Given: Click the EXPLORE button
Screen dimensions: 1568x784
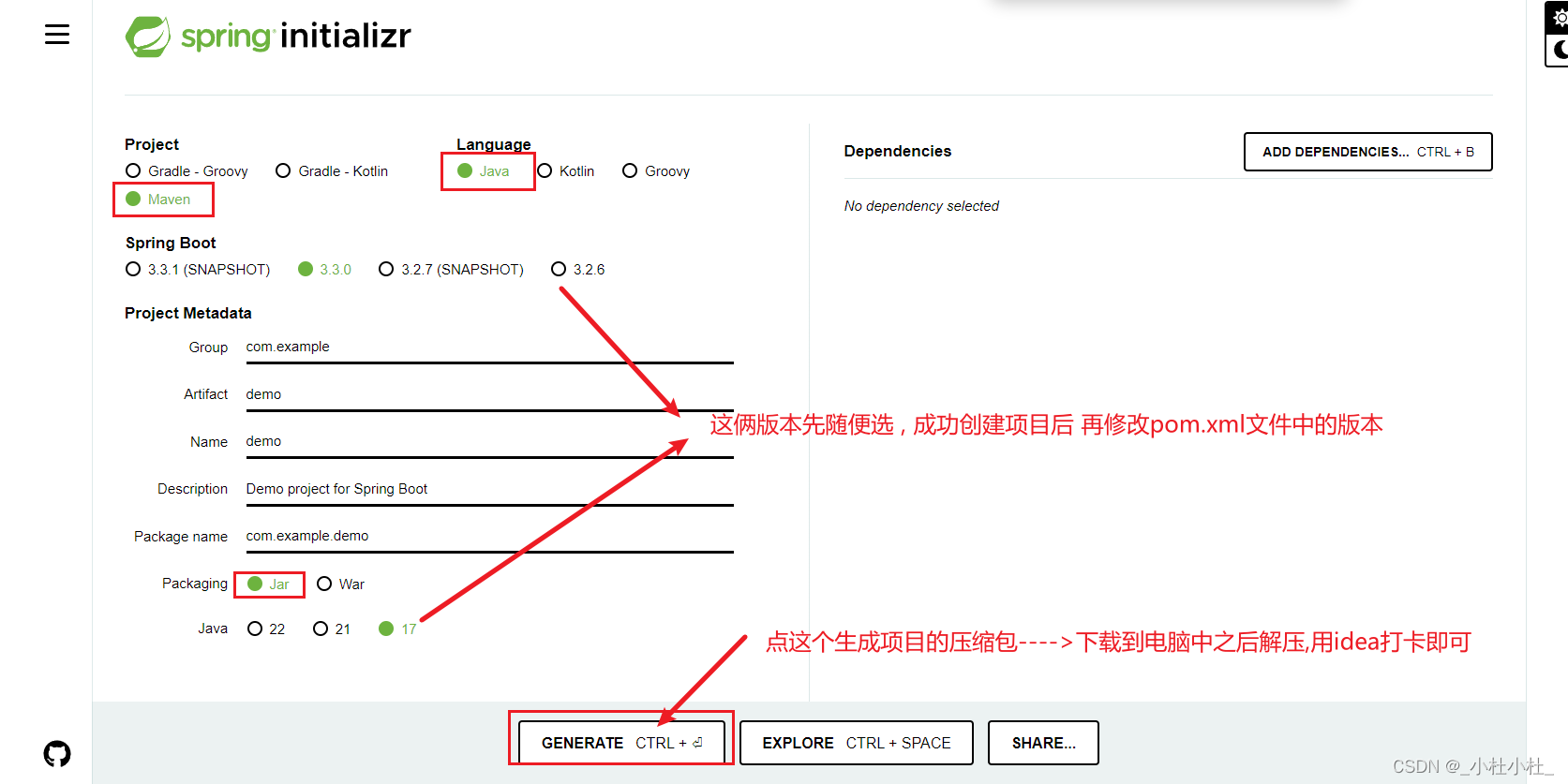Looking at the screenshot, I should [857, 743].
